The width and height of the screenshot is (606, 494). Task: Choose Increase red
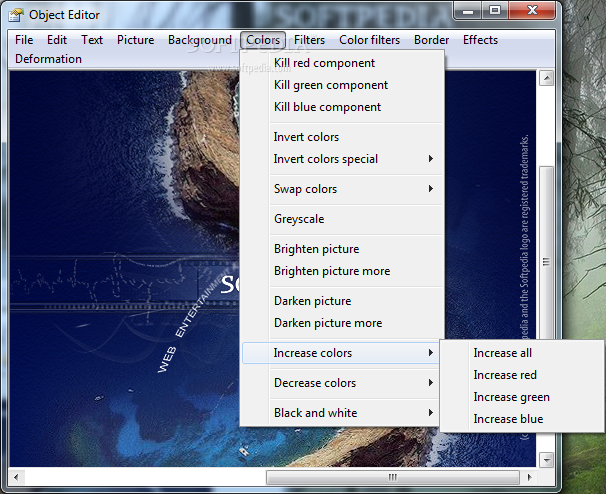coord(522,375)
